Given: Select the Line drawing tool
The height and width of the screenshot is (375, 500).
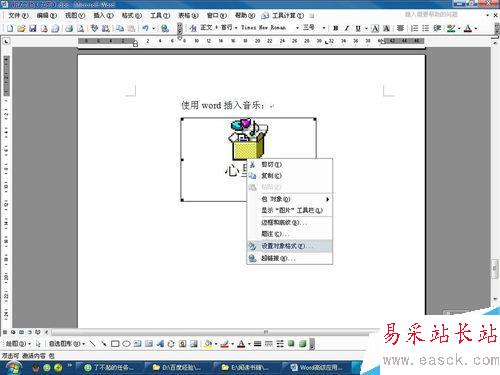Looking at the screenshot, I should 93,344.
